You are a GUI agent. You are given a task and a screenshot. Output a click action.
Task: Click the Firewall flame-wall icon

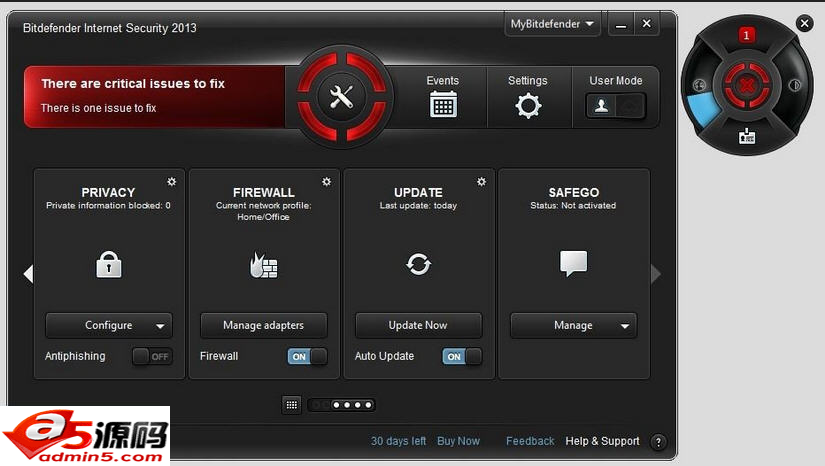263,265
